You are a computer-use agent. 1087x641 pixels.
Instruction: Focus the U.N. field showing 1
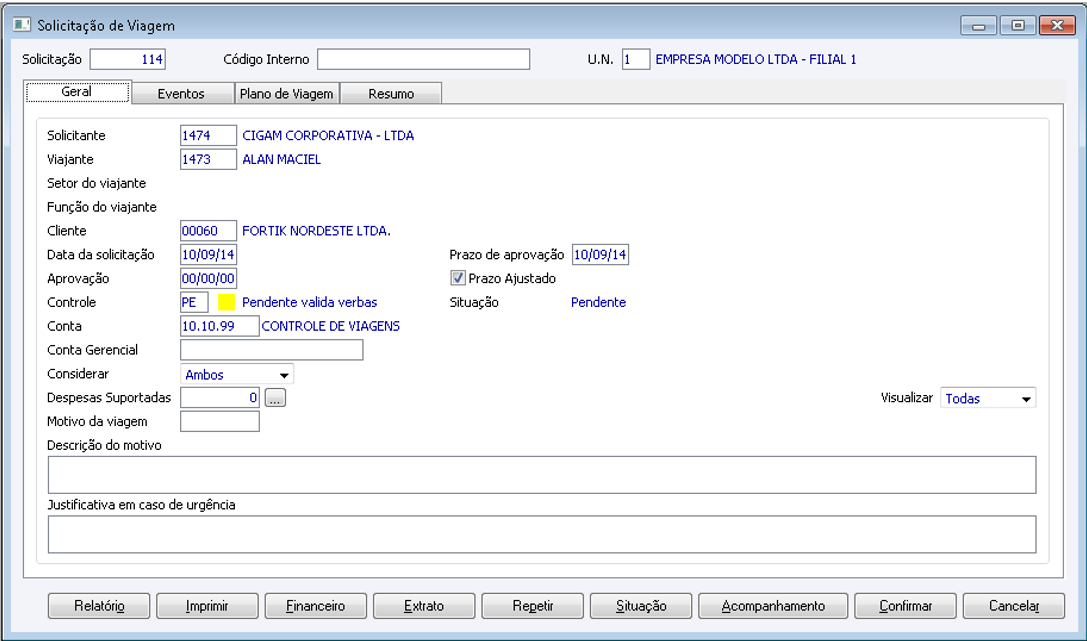tap(636, 60)
